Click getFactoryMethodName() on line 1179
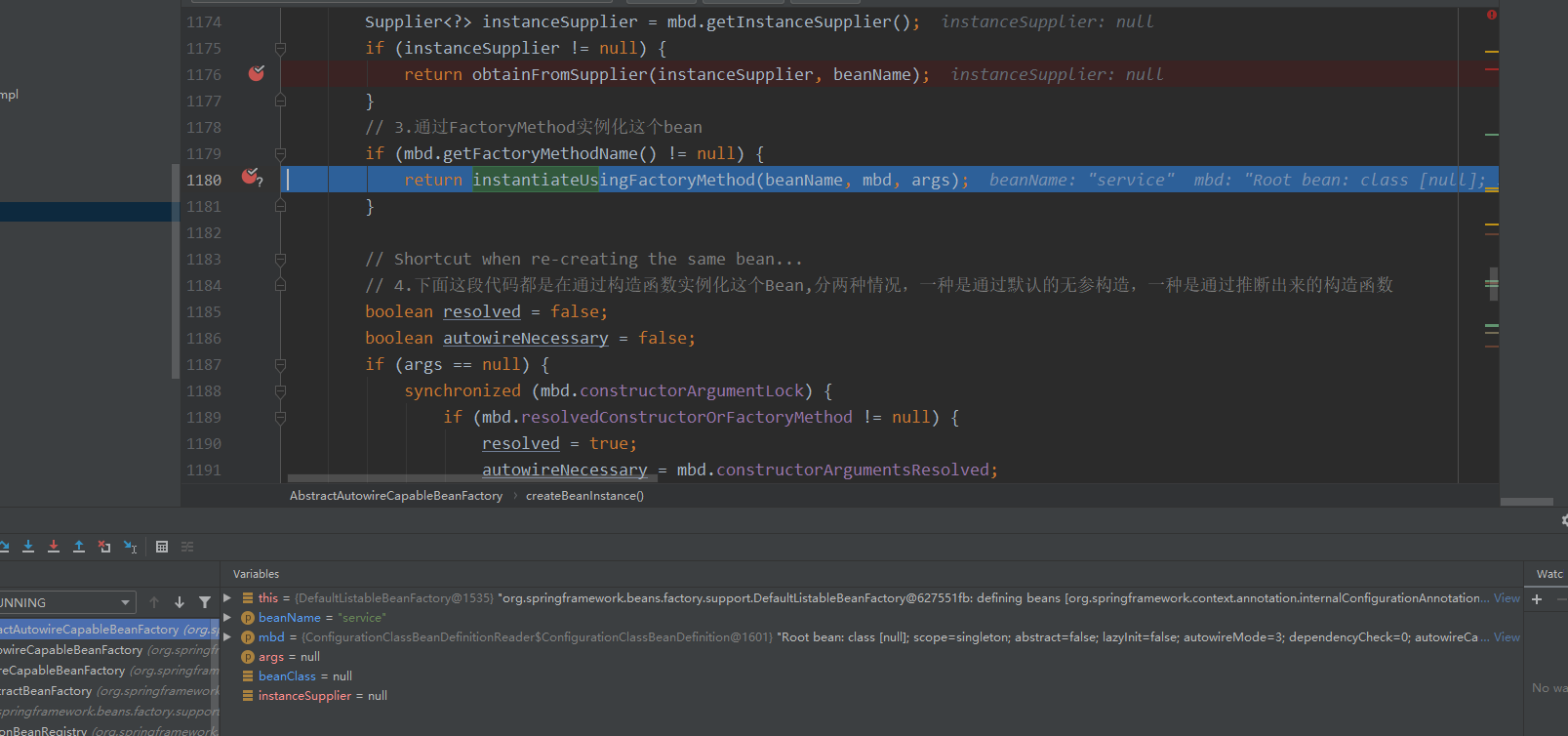 (x=550, y=153)
